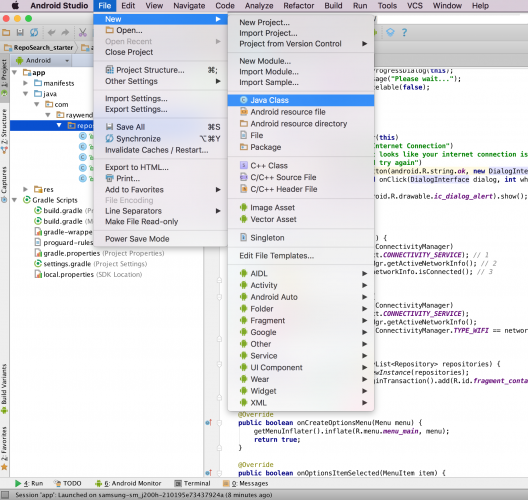Click the code fold marker beside onCreateOptionsMenu

pyautogui.click(x=219, y=423)
